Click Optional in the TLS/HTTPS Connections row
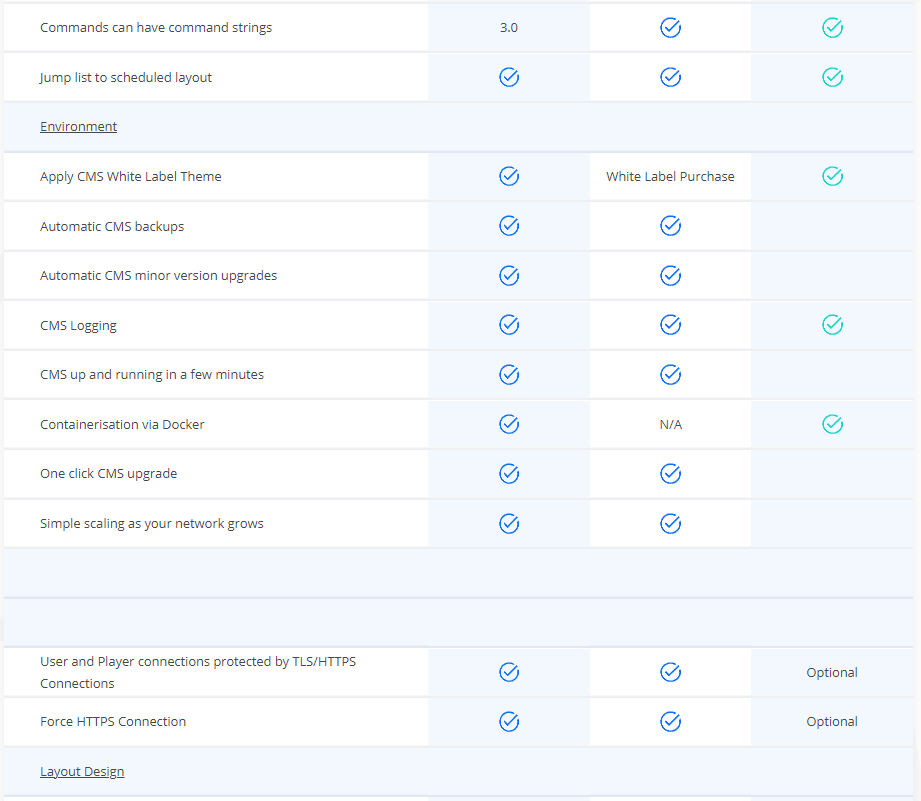 (x=832, y=673)
